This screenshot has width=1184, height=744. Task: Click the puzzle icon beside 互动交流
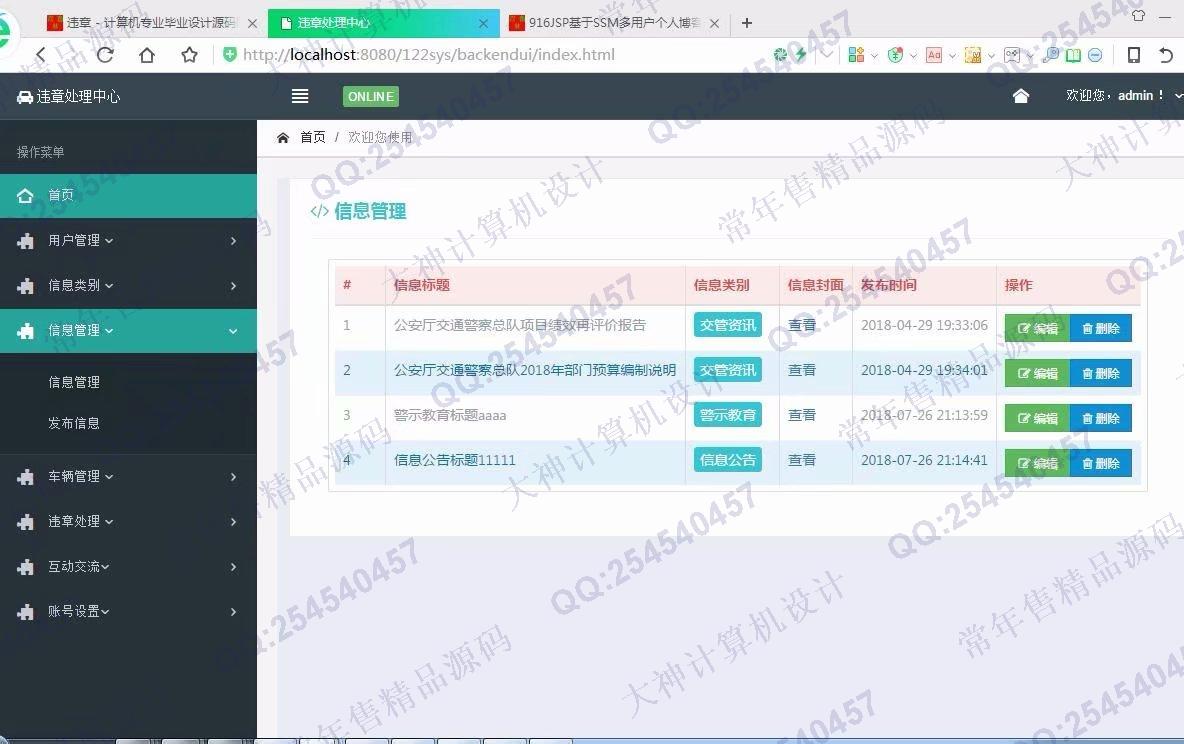[26, 566]
